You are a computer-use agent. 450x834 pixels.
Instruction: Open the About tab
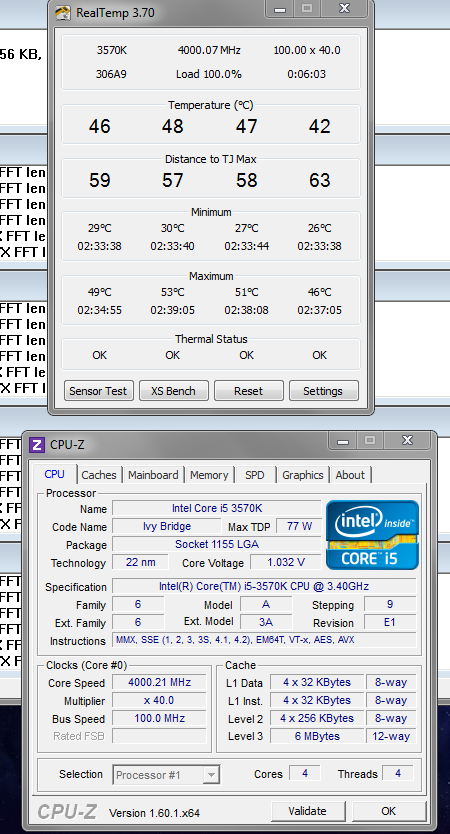click(350, 475)
